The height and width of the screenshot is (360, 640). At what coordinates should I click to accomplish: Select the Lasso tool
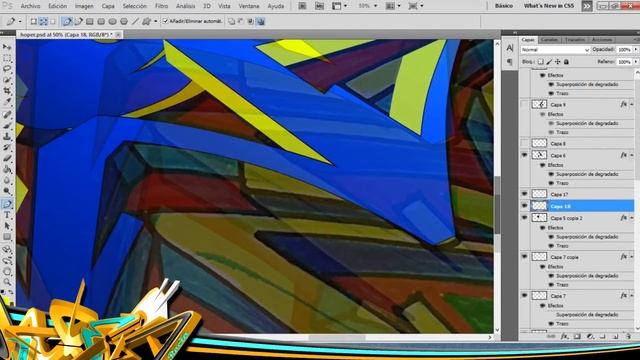tap(7, 69)
